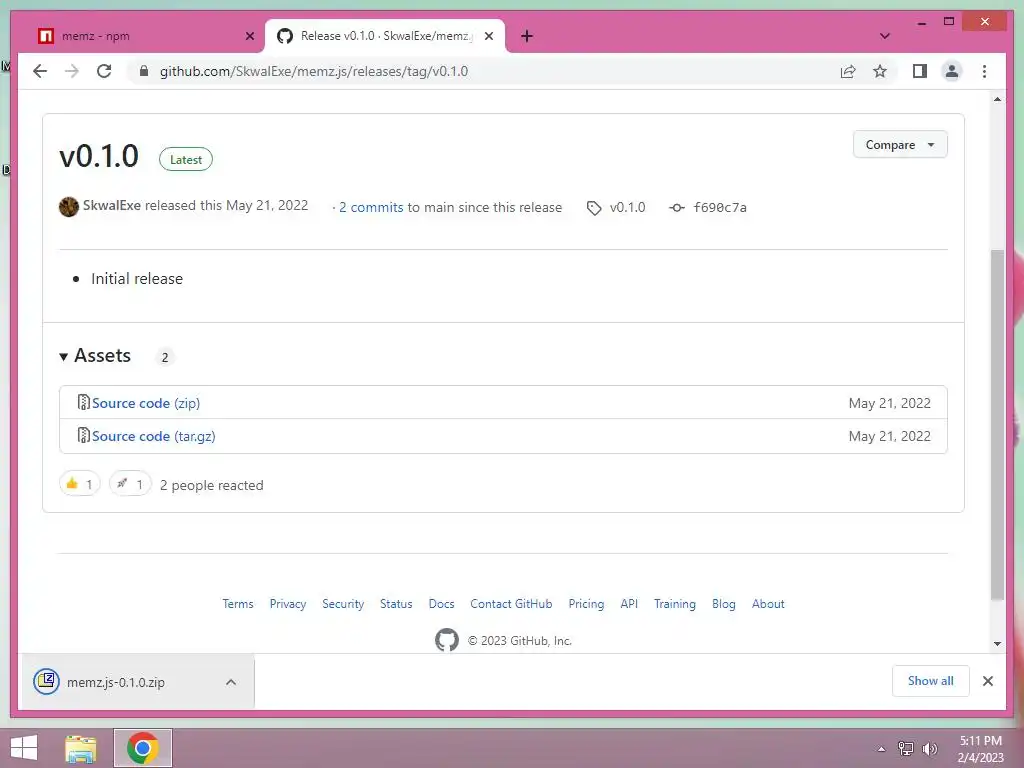Close the Release v0.1.0 tab
The height and width of the screenshot is (768, 1024).
coord(488,36)
